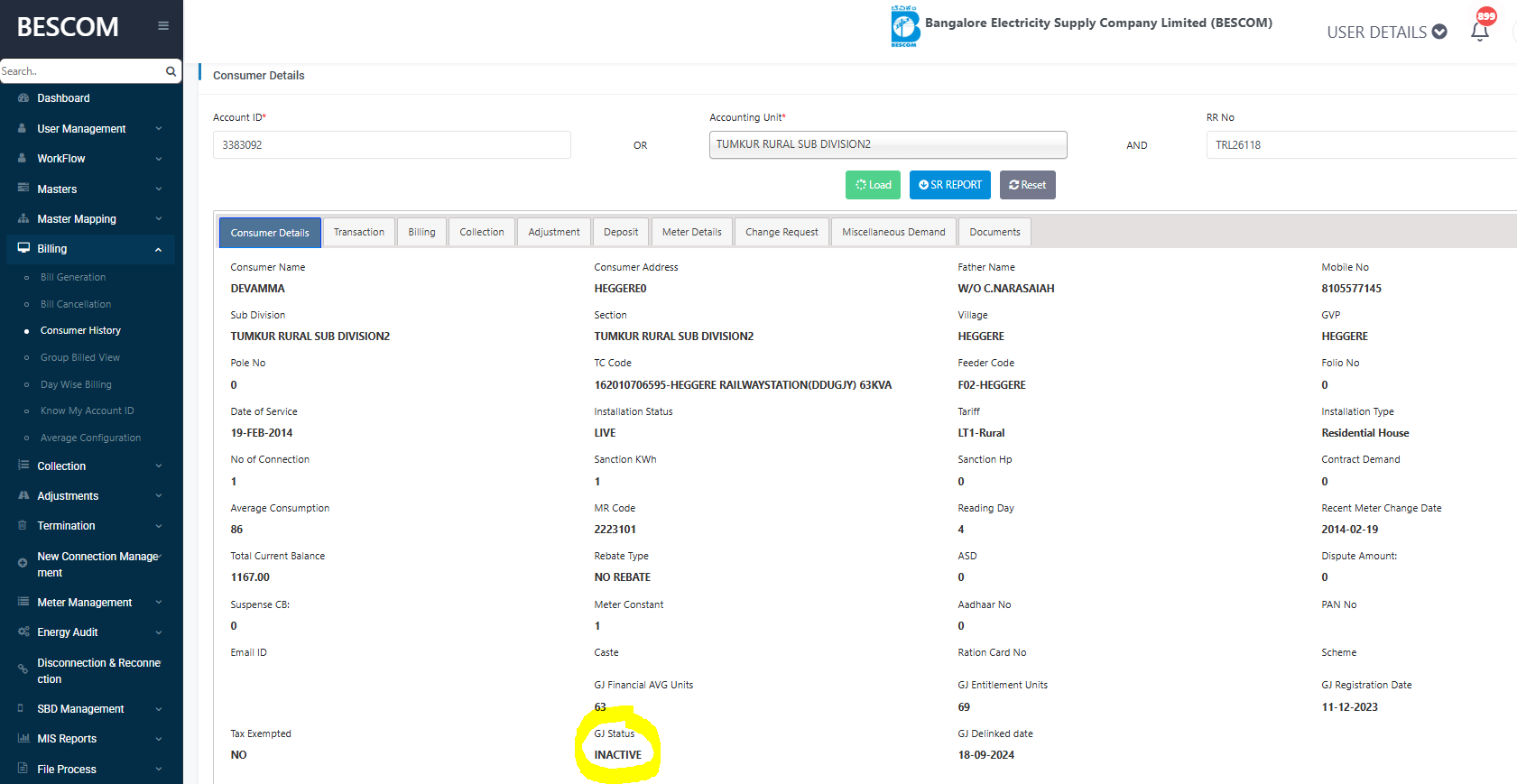Open Bill Cancellation submenu link
The image size is (1517, 784).
tap(76, 304)
